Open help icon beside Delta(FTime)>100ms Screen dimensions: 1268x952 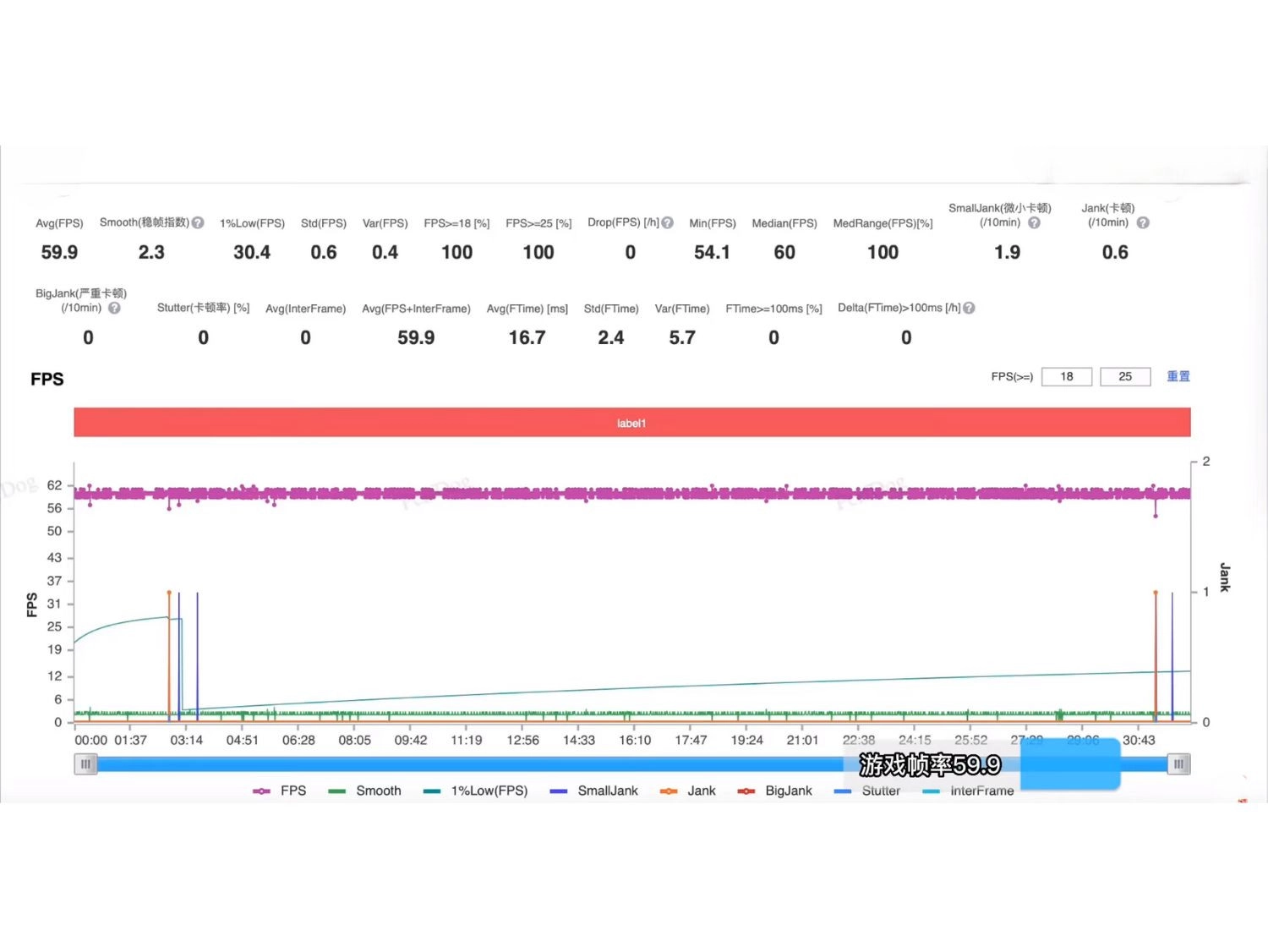point(969,309)
